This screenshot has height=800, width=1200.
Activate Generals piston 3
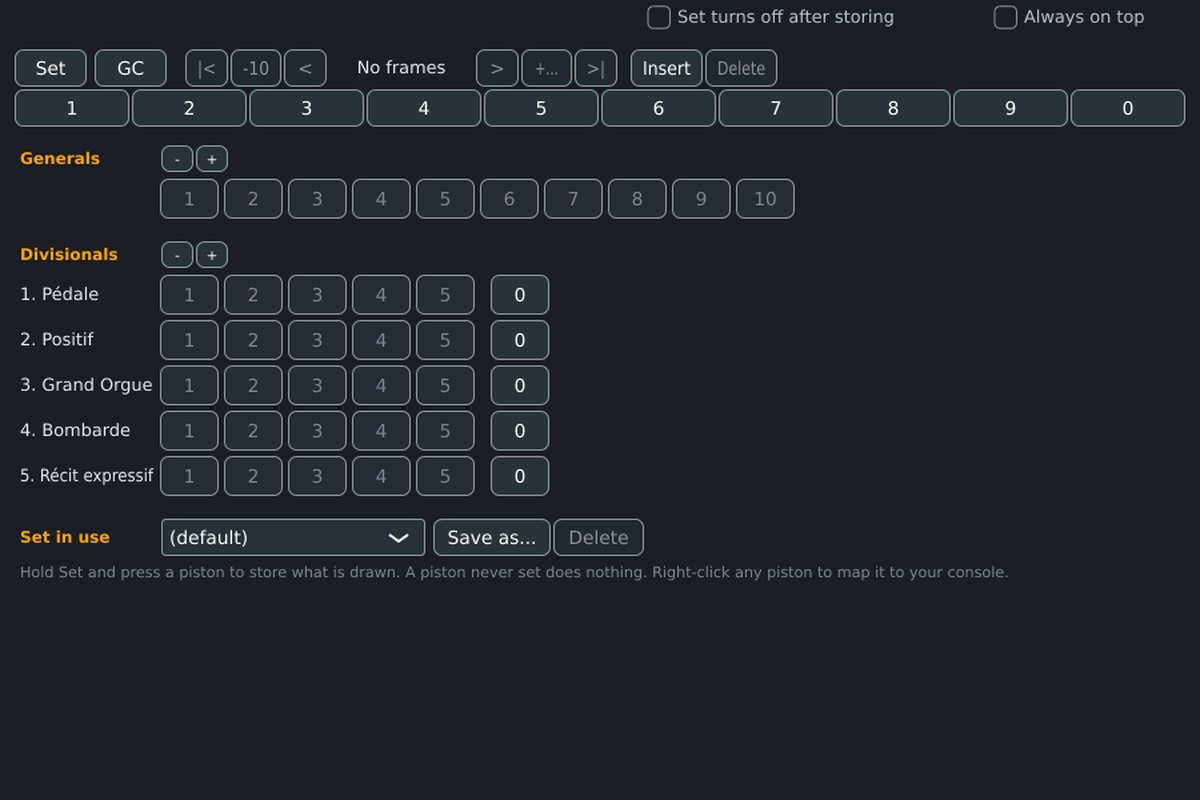pos(317,199)
